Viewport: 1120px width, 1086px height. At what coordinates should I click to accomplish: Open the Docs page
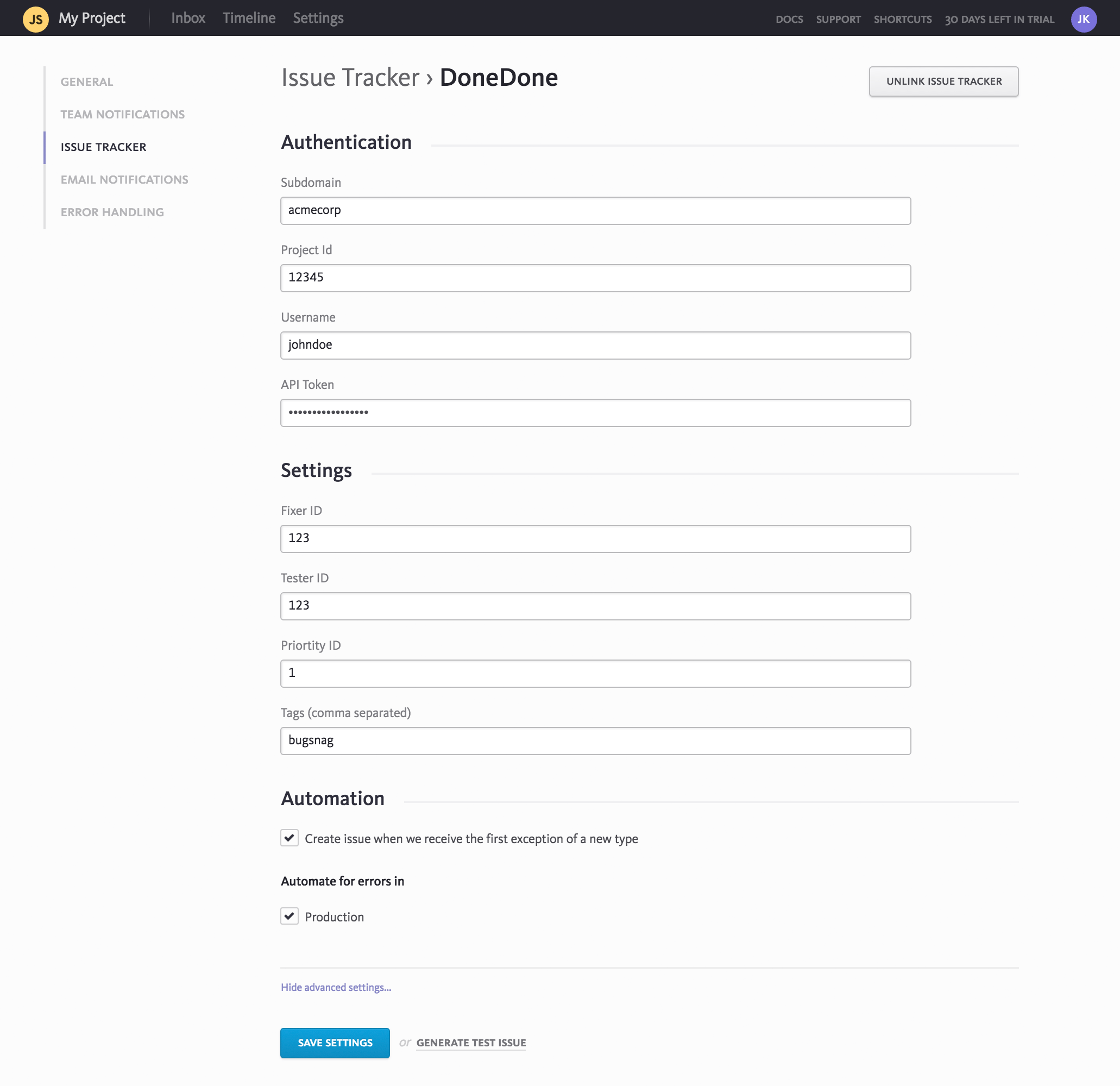[789, 19]
